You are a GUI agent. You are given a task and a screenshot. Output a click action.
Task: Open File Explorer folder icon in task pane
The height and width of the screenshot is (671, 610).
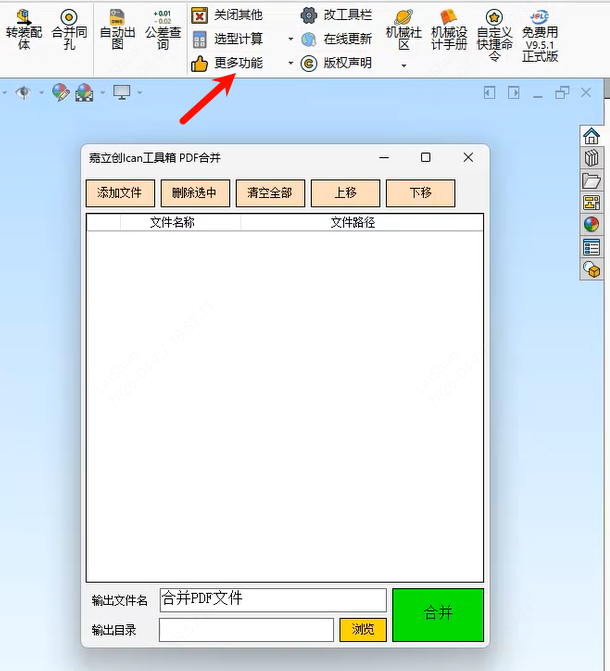pos(591,181)
